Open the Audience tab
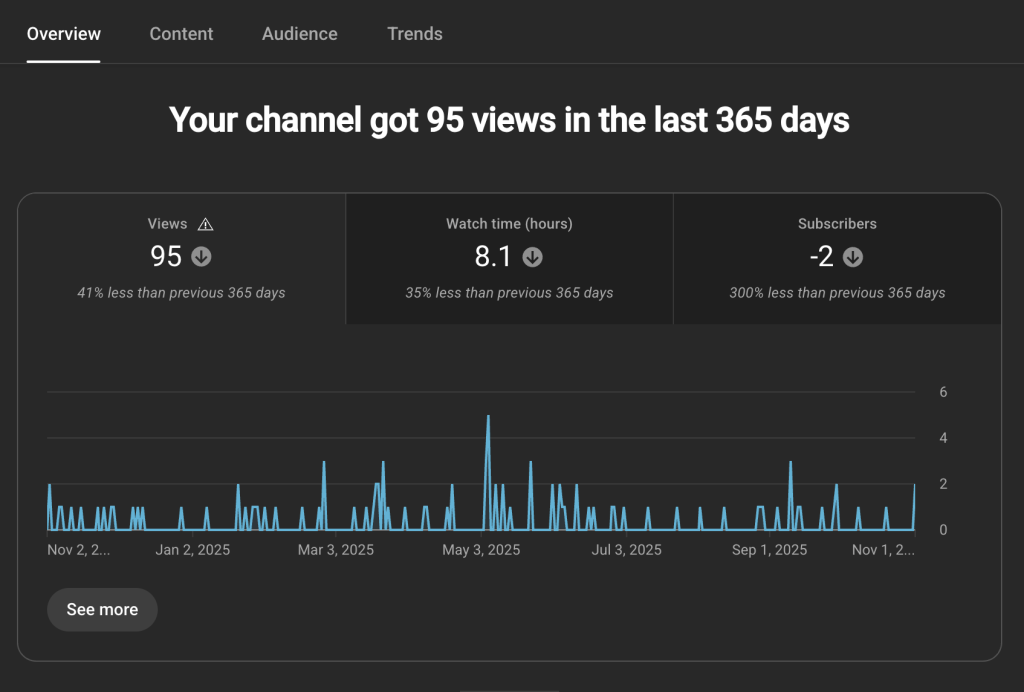 (x=299, y=33)
